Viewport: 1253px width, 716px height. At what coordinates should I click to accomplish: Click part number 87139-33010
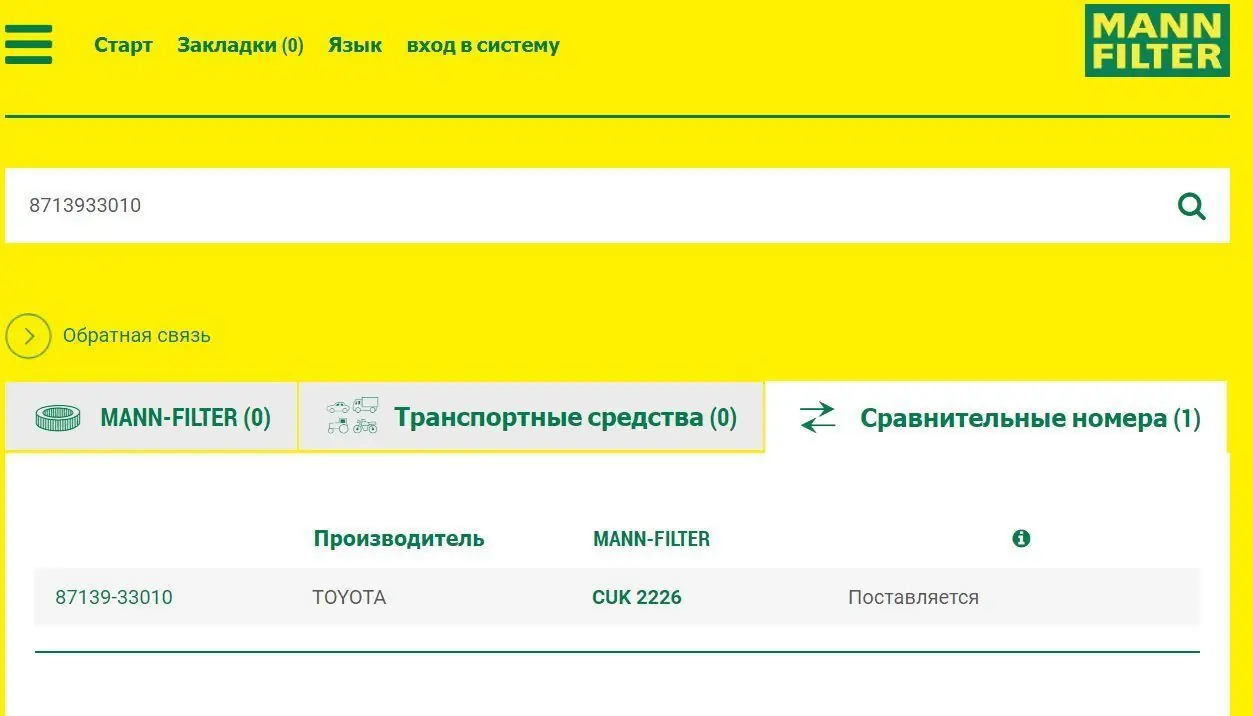[114, 598]
